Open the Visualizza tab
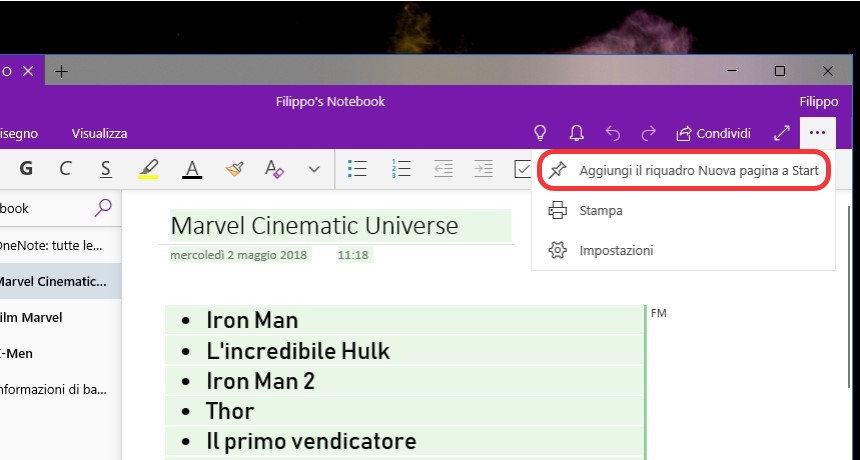860x460 pixels. tap(99, 134)
